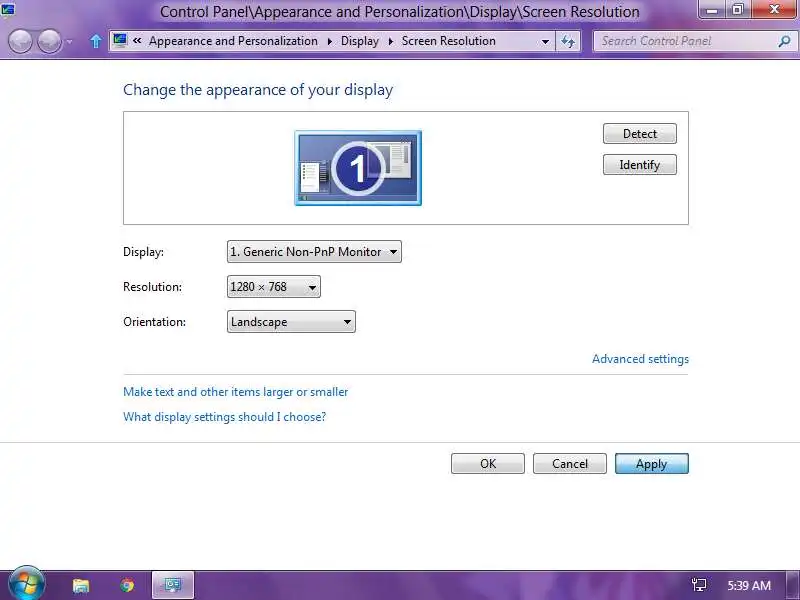This screenshot has width=800, height=600.
Task: Click the Cancel button
Action: point(570,463)
